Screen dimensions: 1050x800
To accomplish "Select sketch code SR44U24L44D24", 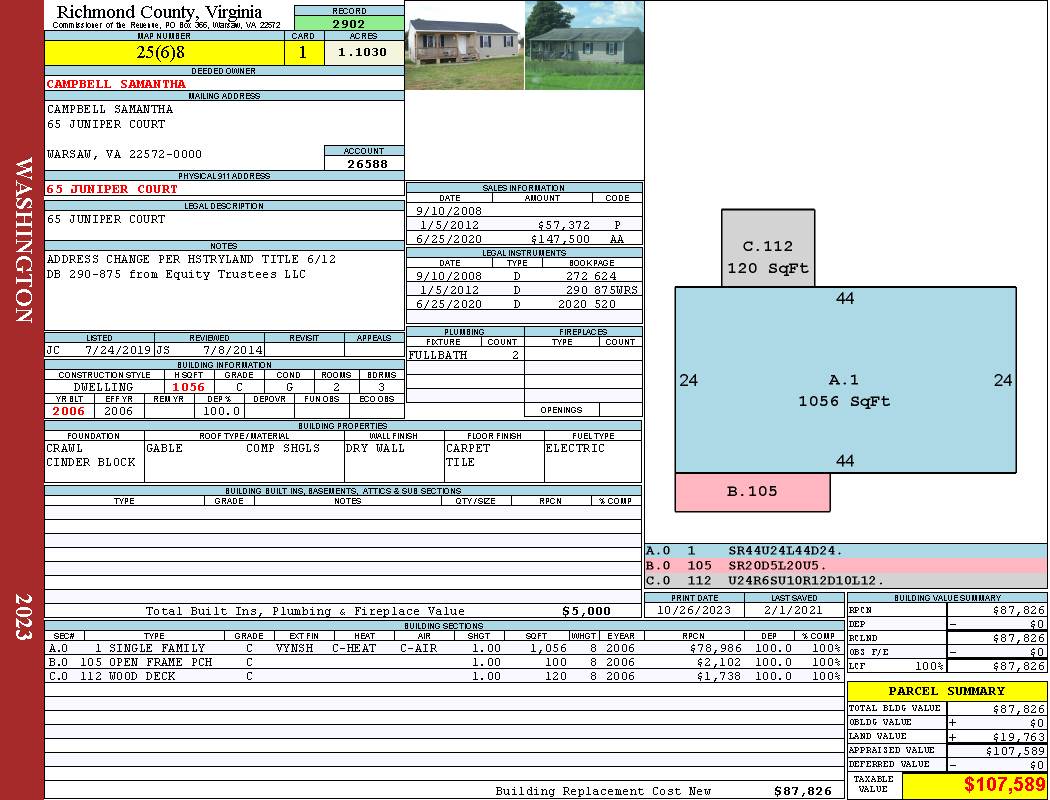I will tap(785, 551).
